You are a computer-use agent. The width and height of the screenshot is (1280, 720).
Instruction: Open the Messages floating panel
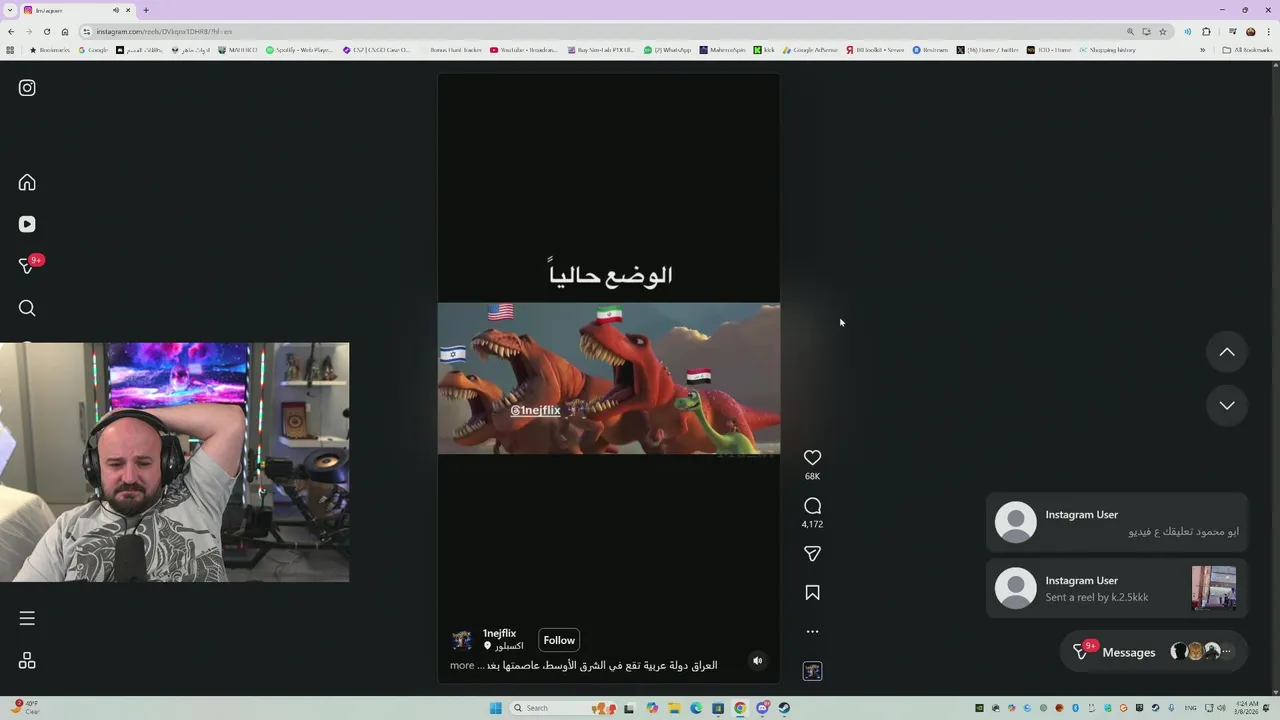pos(1153,652)
